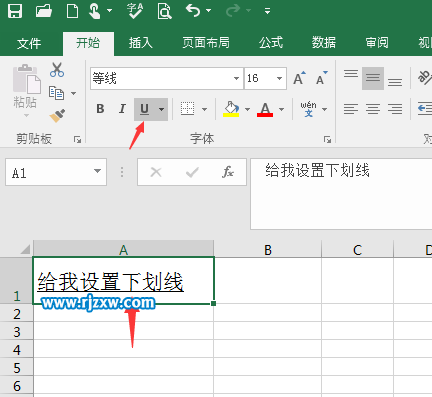
Task: Select row 3 header
Action: [17, 332]
